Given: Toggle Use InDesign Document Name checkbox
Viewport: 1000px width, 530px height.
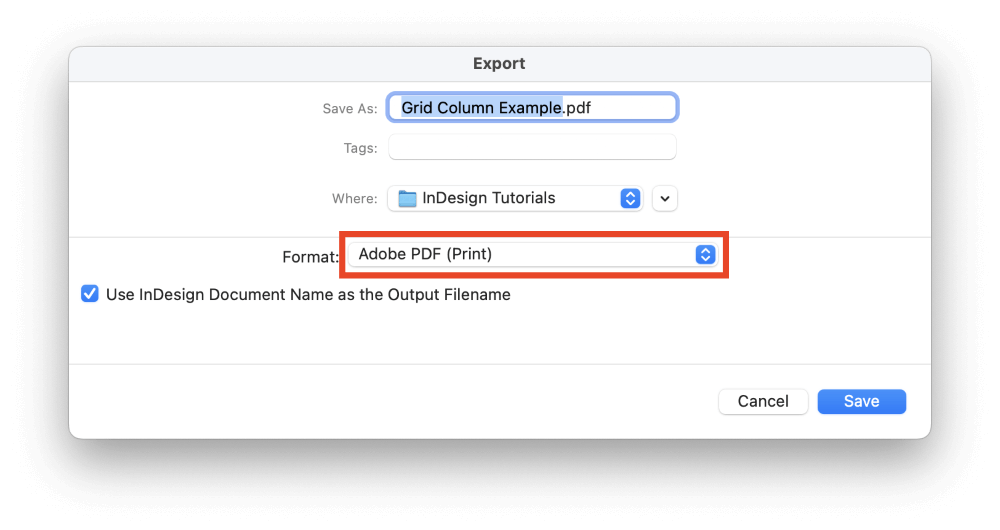Looking at the screenshot, I should pos(90,294).
